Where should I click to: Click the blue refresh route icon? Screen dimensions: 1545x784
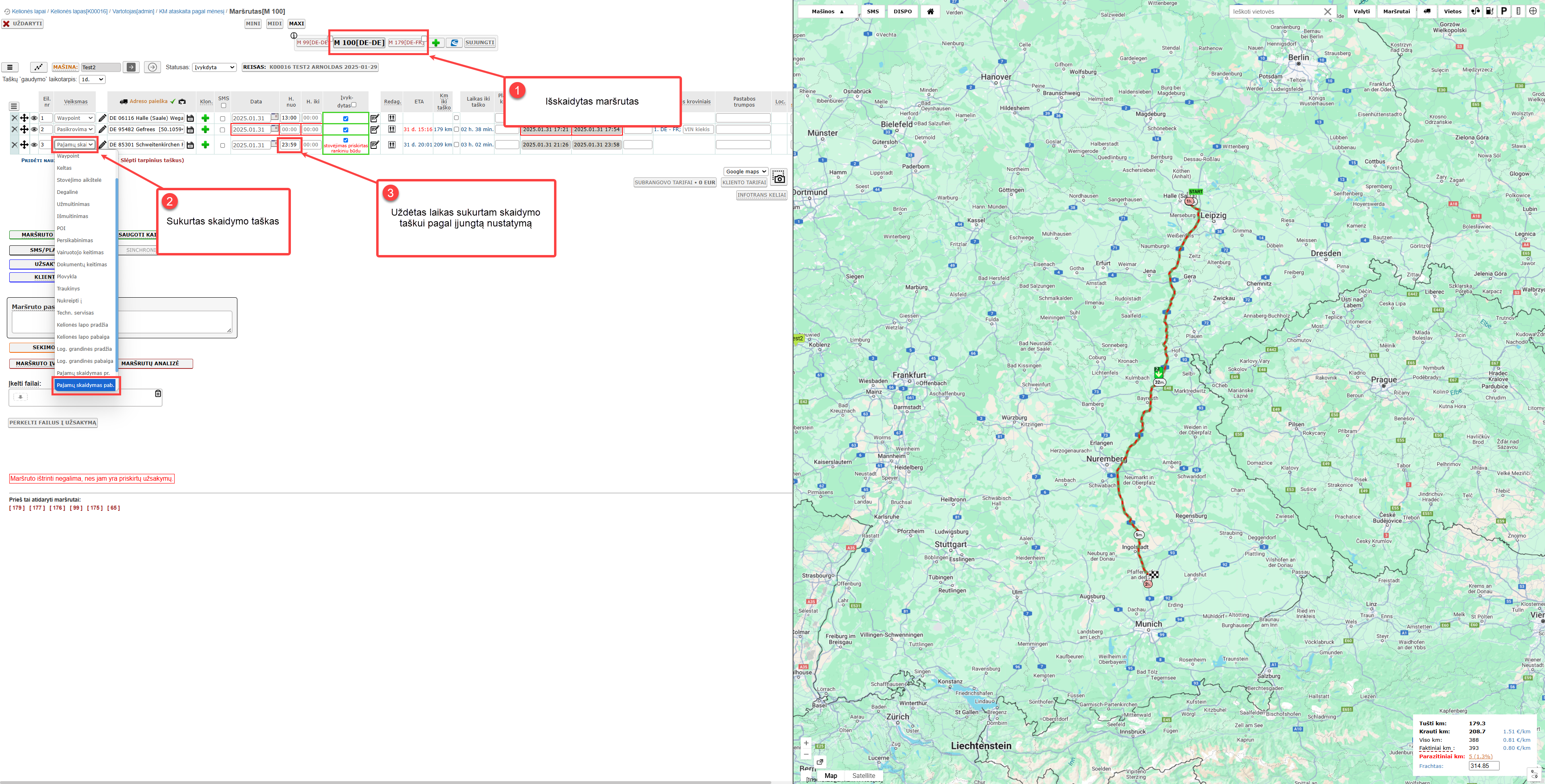455,43
